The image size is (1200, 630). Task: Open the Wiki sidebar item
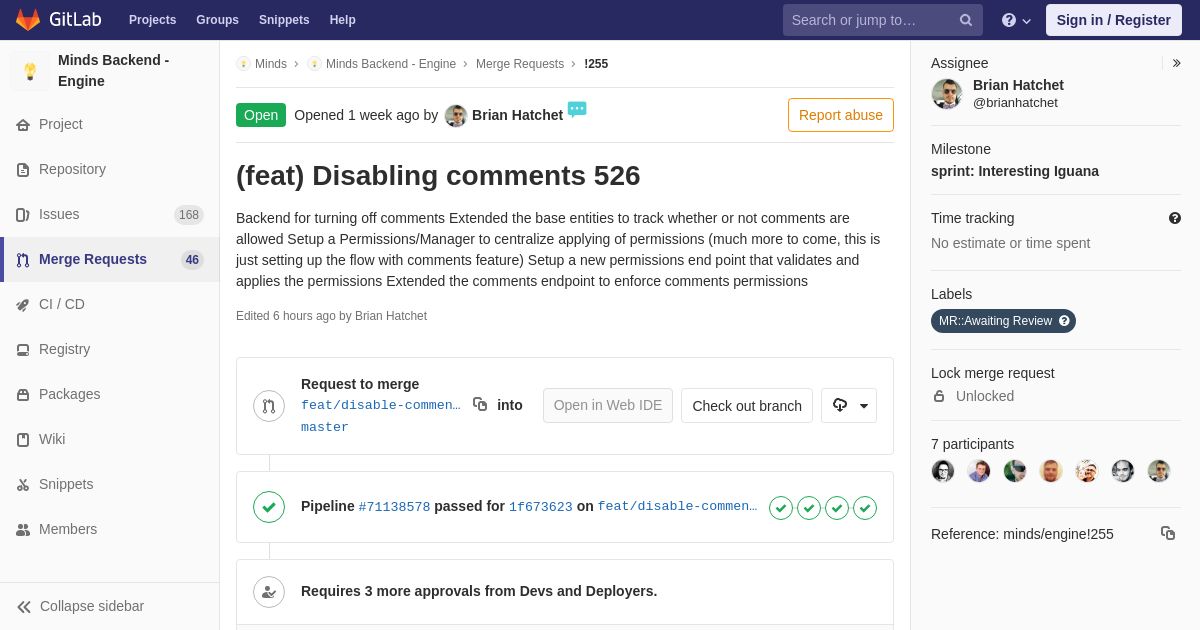click(110, 439)
